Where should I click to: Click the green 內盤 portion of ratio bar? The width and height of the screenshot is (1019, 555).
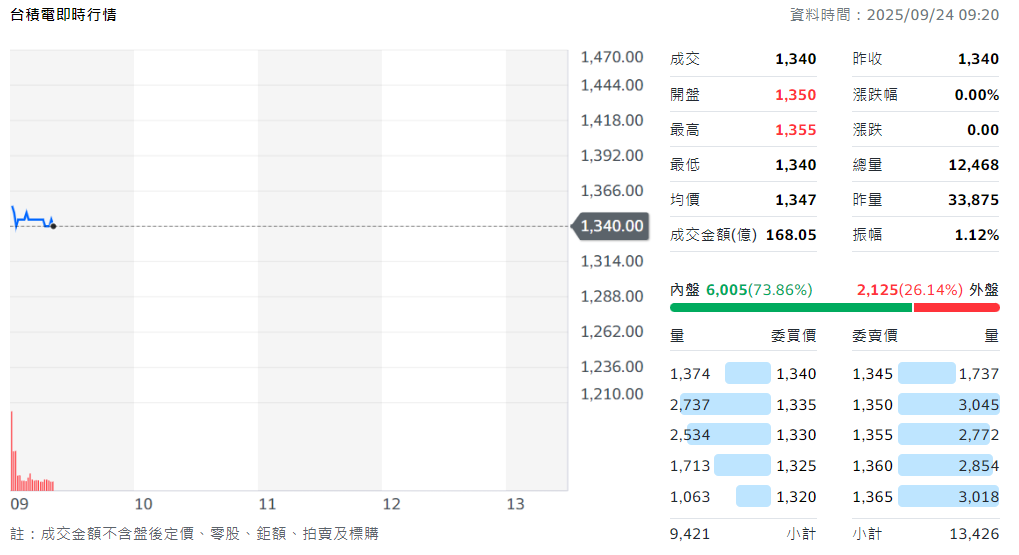(x=791, y=307)
